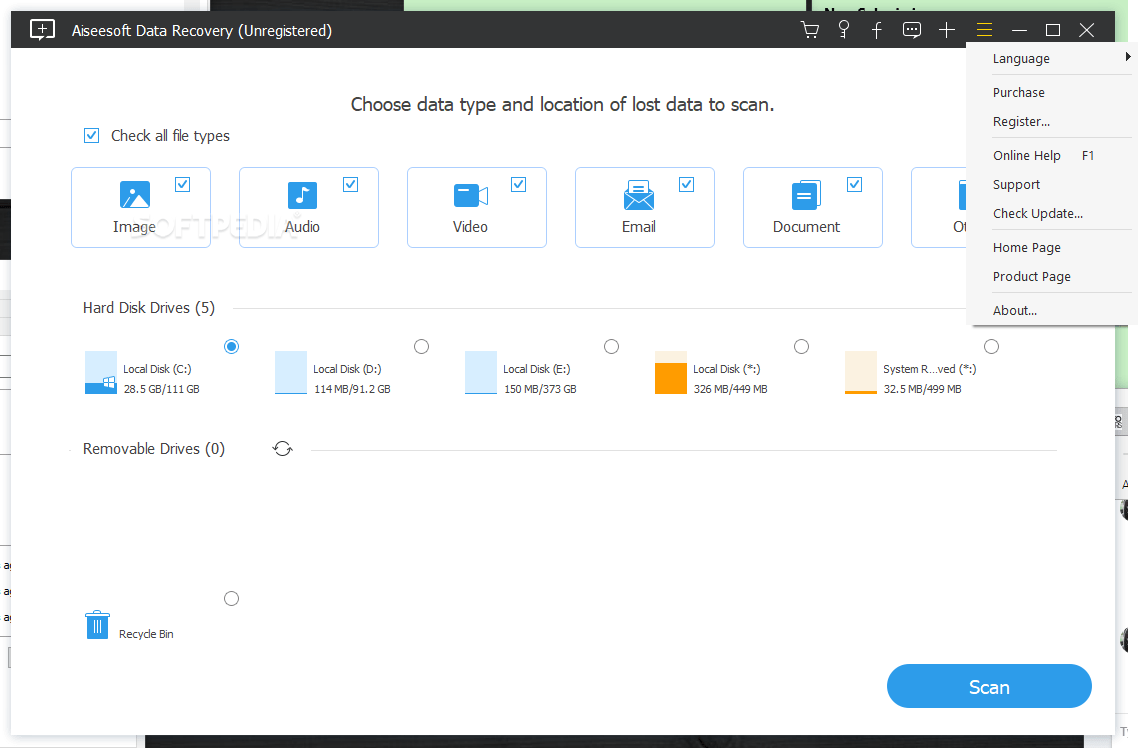Click the 150 MB/373 GB size text
This screenshot has height=748, width=1138.
click(x=540, y=389)
